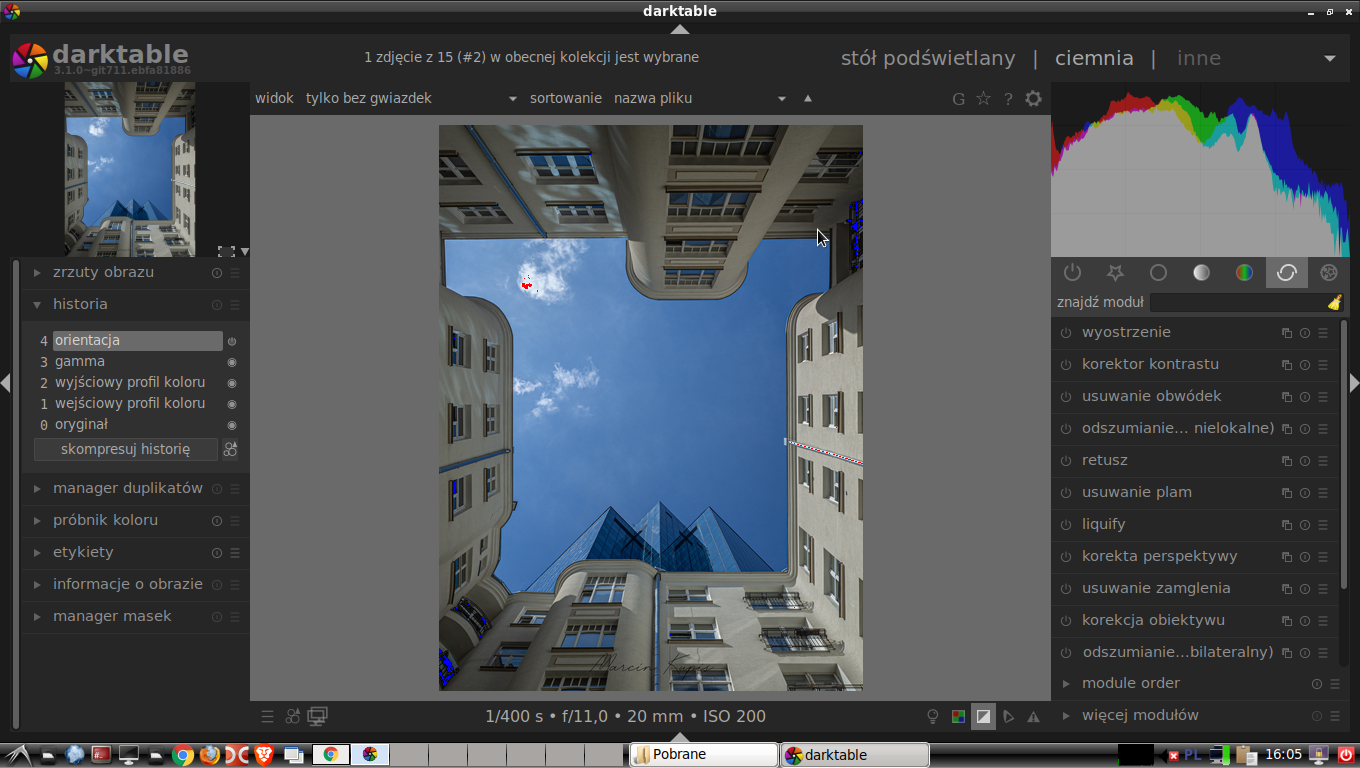Turn on the retusz module
Viewport: 1360px width, 768px height.
[x=1066, y=461]
